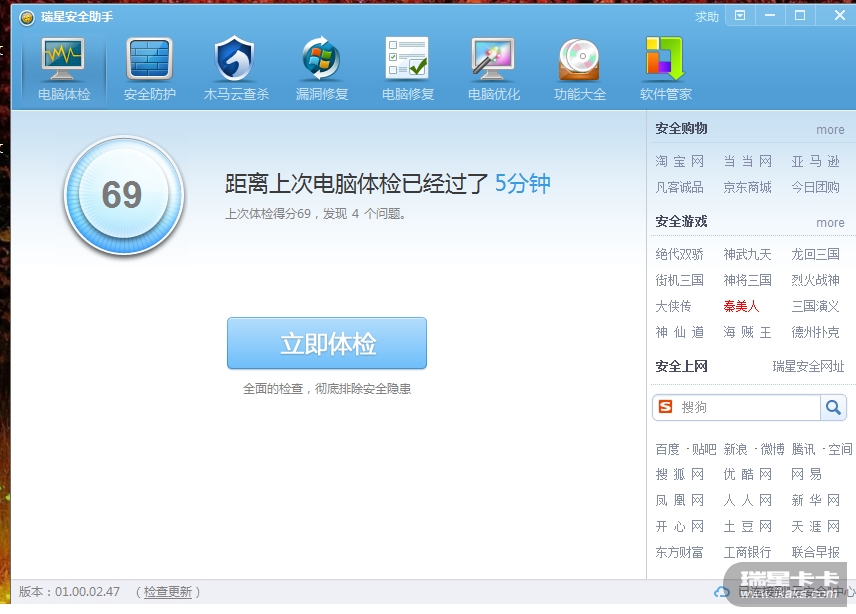
Task: Open 搜狐网 link
Action: (x=680, y=474)
